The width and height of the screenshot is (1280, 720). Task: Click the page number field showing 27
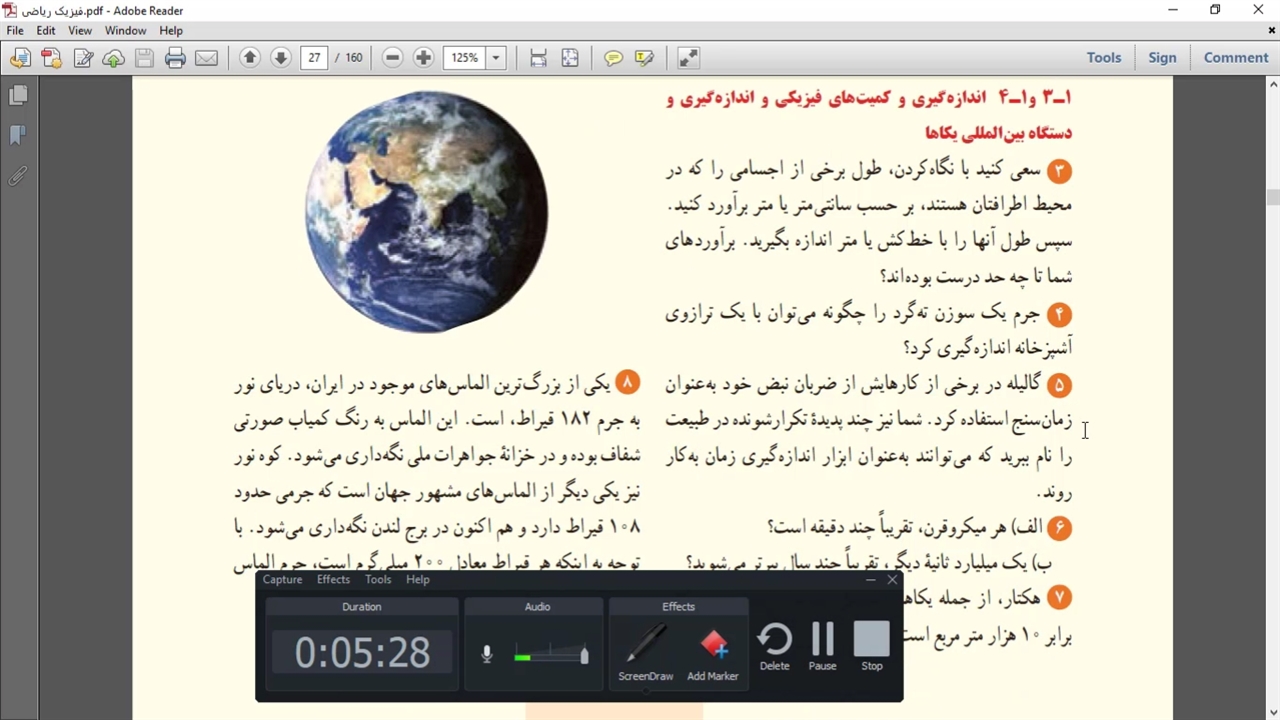click(x=314, y=58)
